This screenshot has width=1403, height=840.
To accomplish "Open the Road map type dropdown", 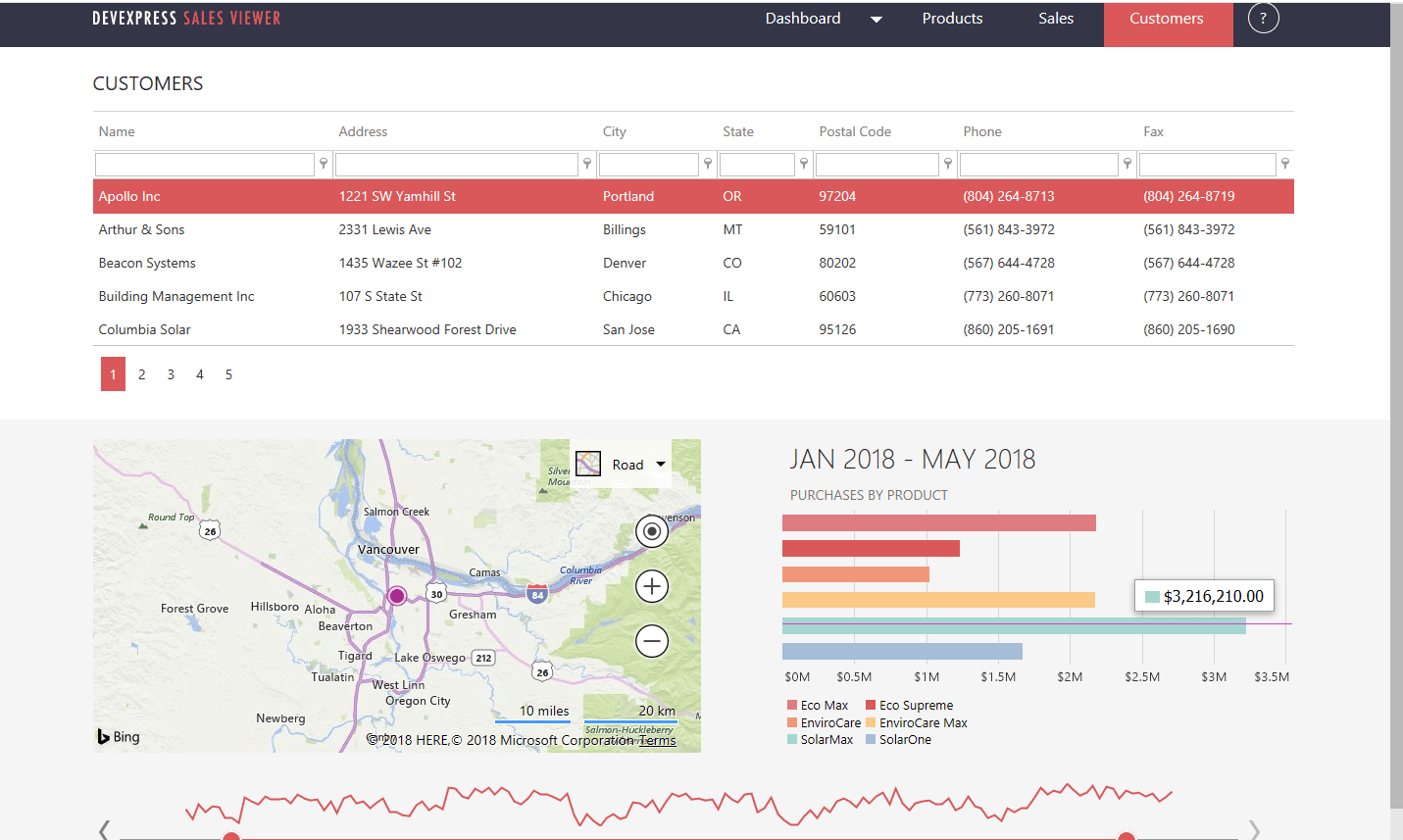I will pyautogui.click(x=661, y=465).
